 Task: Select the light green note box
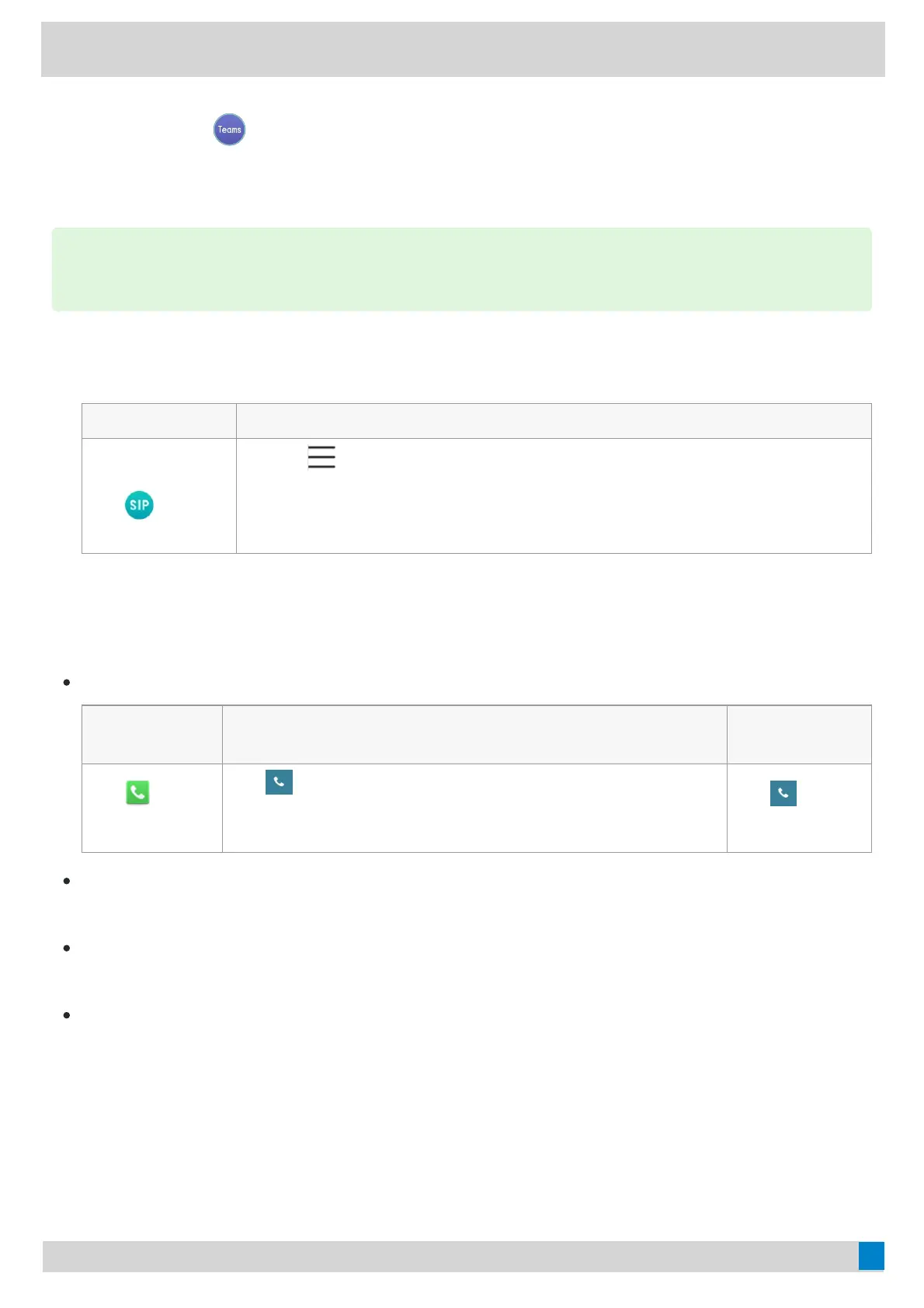(x=461, y=270)
